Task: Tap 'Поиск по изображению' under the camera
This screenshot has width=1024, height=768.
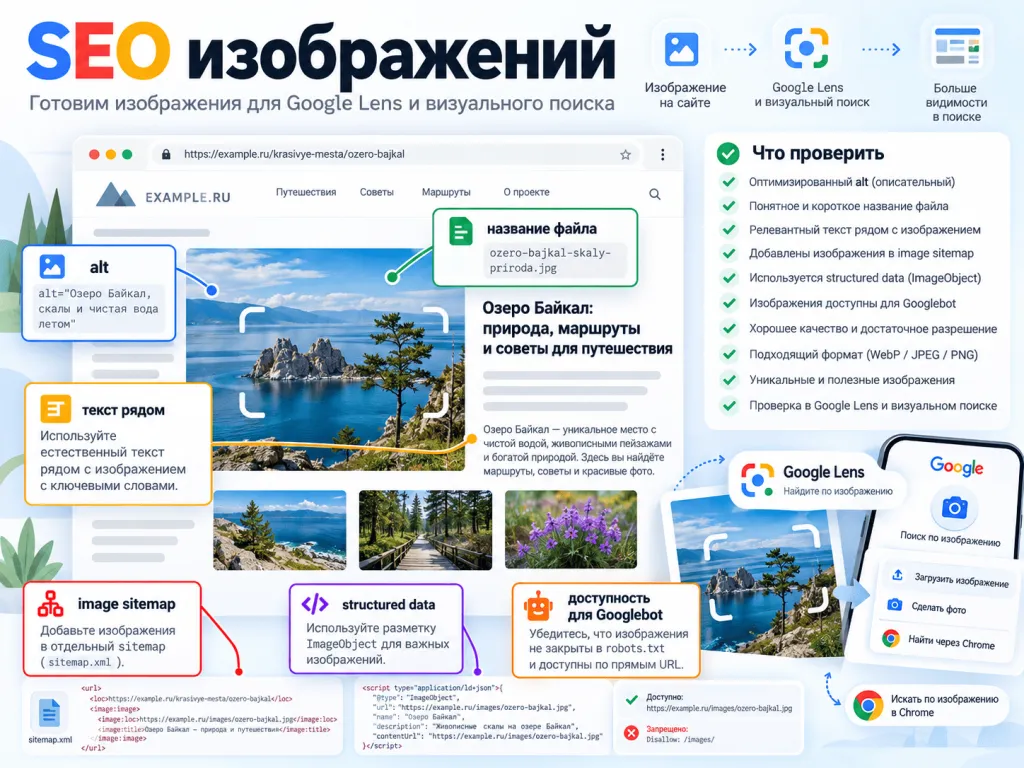Action: point(950,539)
